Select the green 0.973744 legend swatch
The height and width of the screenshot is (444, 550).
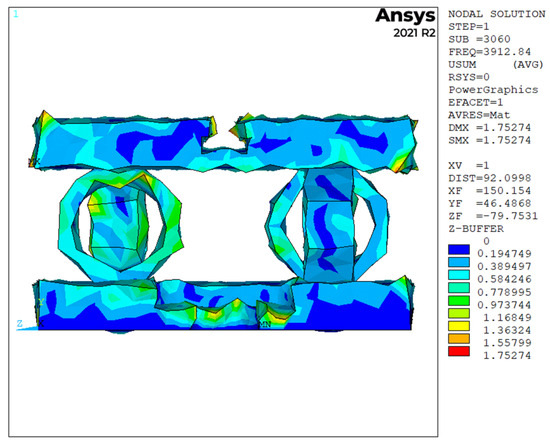459,301
